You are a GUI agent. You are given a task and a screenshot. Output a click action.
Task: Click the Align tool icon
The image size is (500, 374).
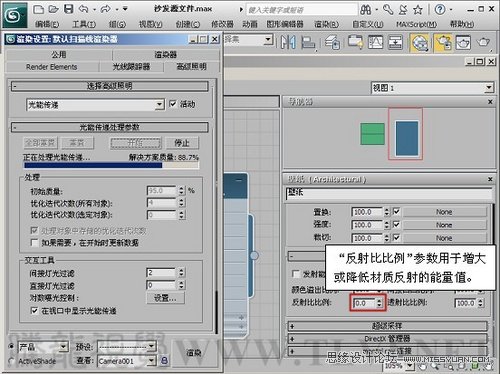pyautogui.click(x=308, y=42)
